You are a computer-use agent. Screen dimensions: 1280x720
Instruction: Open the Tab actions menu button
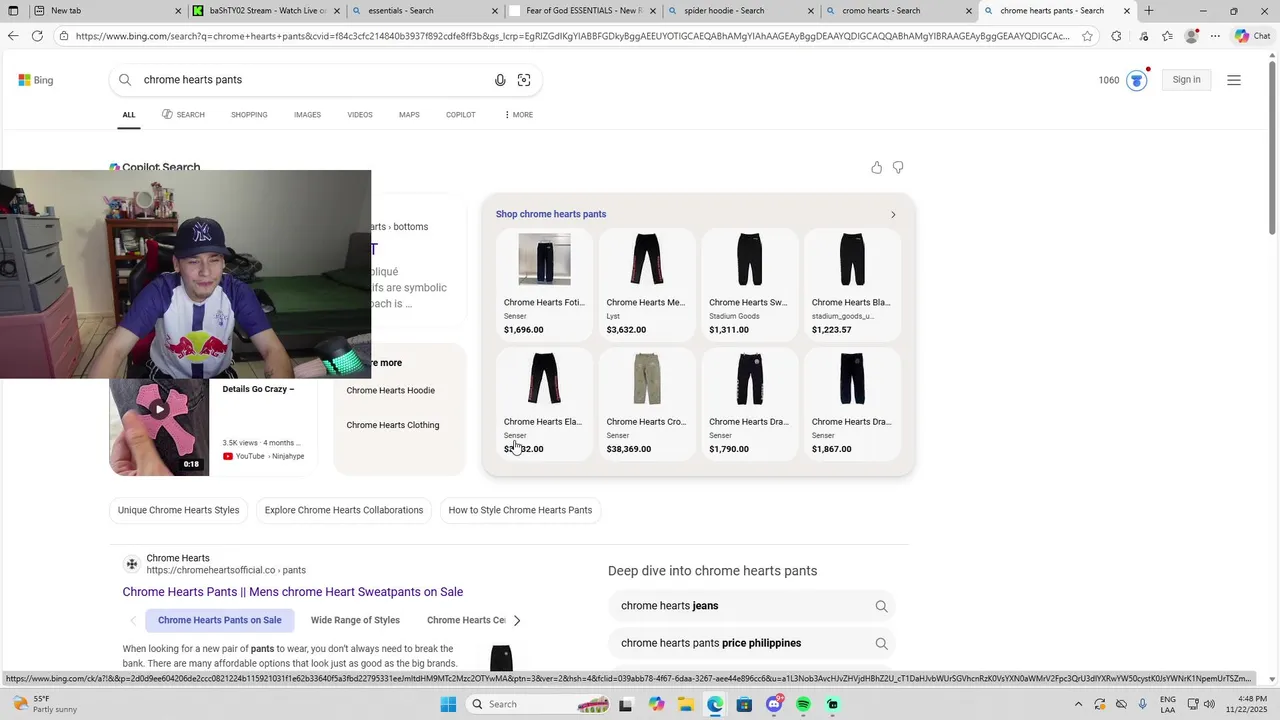click(13, 11)
